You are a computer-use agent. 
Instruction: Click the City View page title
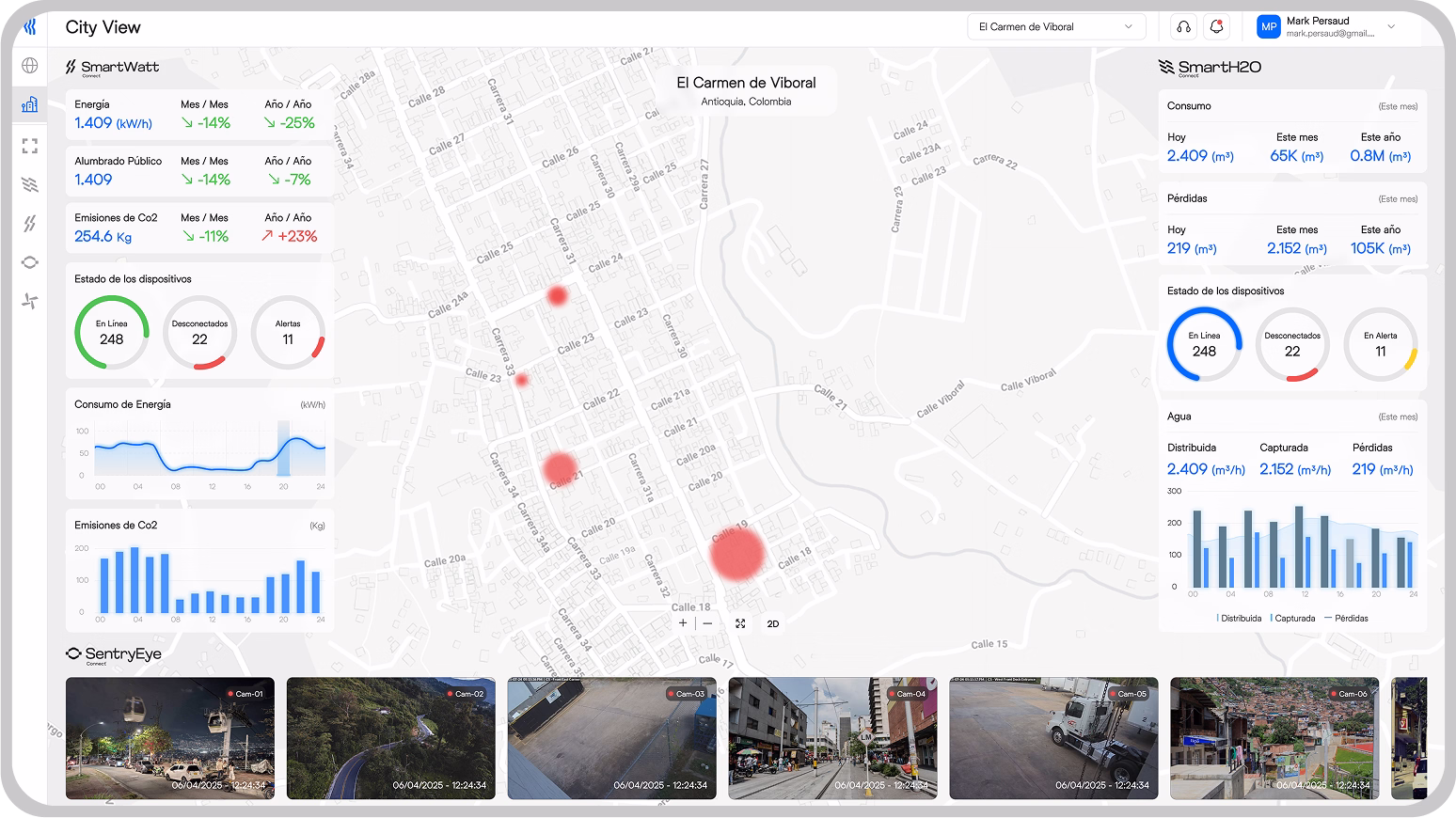coord(103,27)
